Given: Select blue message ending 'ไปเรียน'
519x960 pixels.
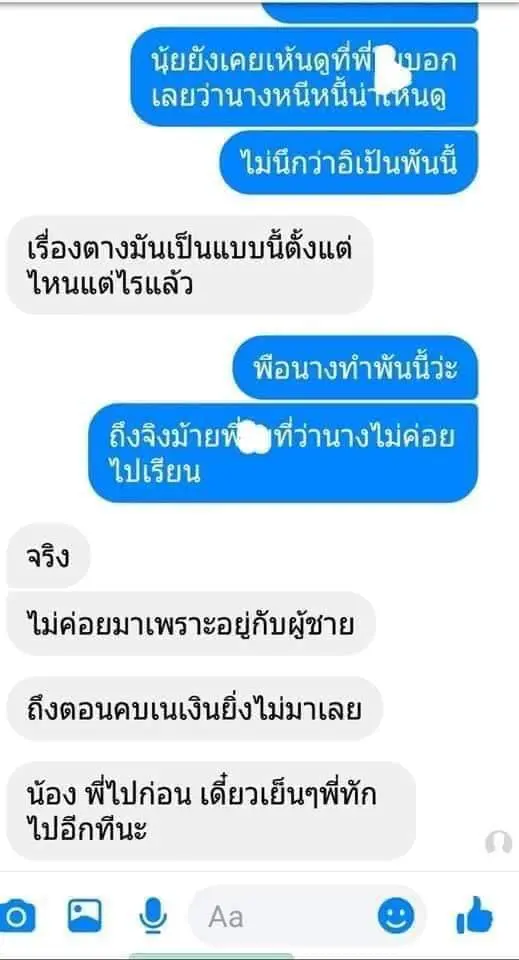Looking at the screenshot, I should coord(283,453).
